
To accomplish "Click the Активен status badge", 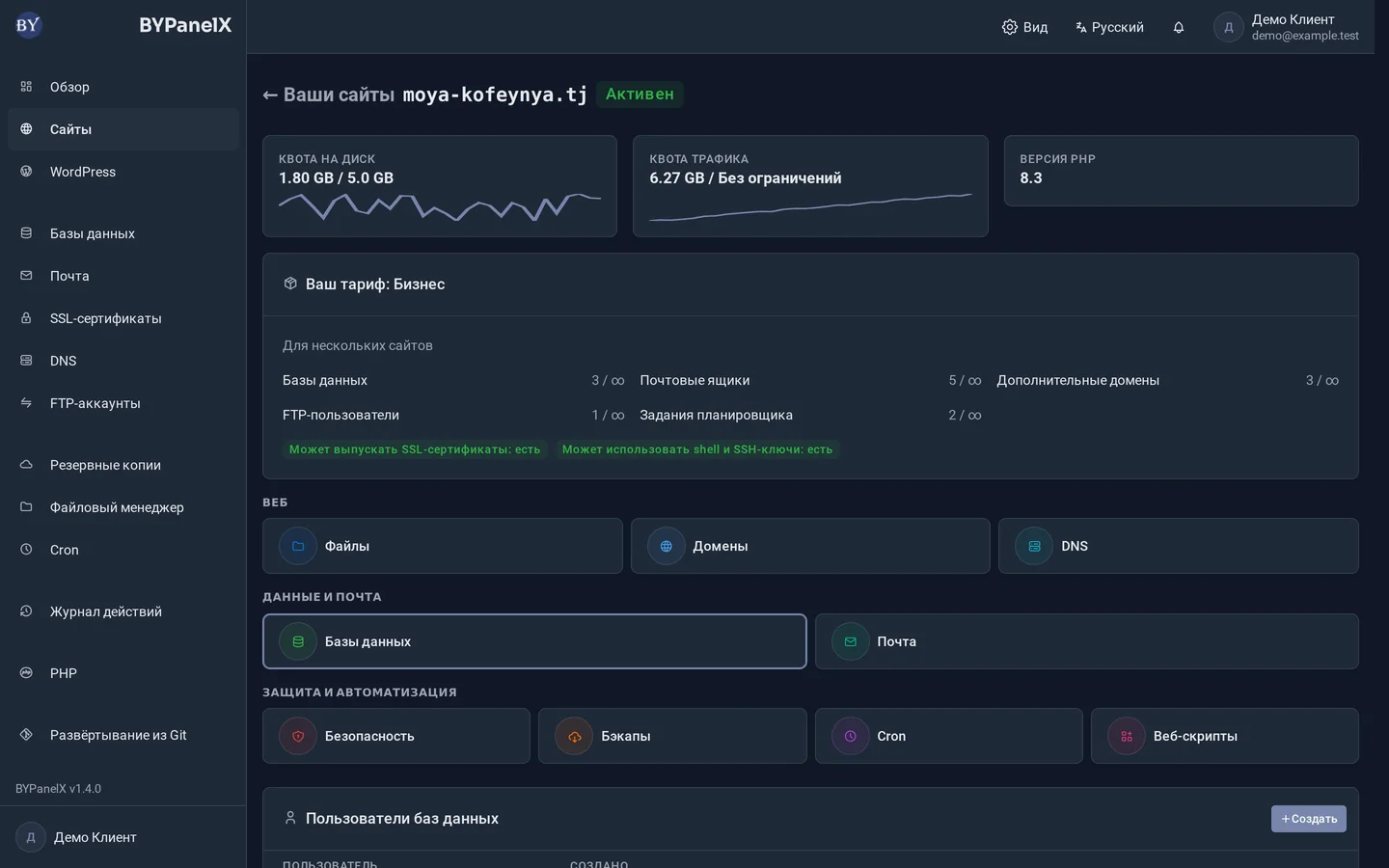I will point(640,95).
